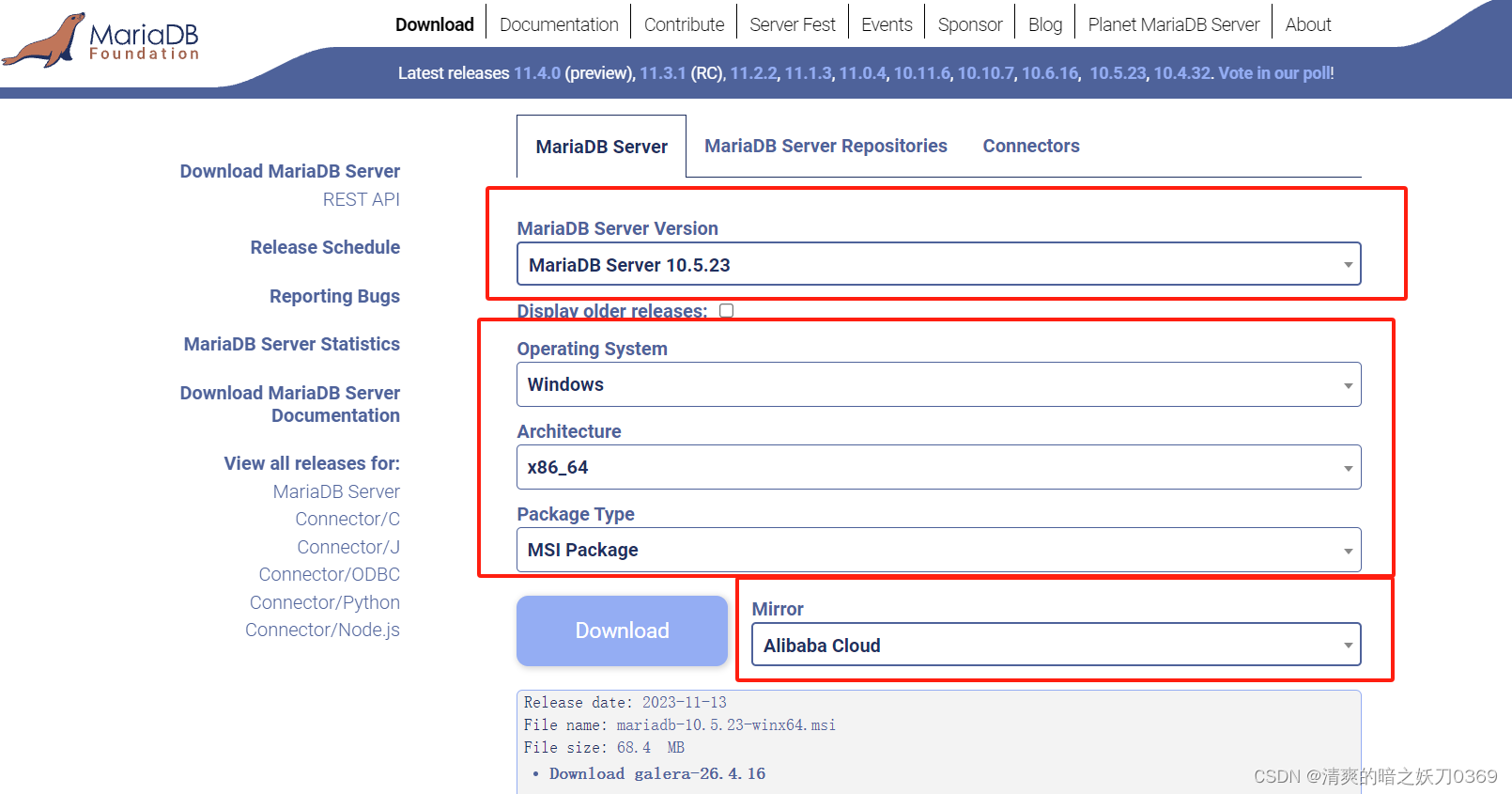Open the Release Schedule link
Image resolution: width=1512 pixels, height=794 pixels.
325,247
